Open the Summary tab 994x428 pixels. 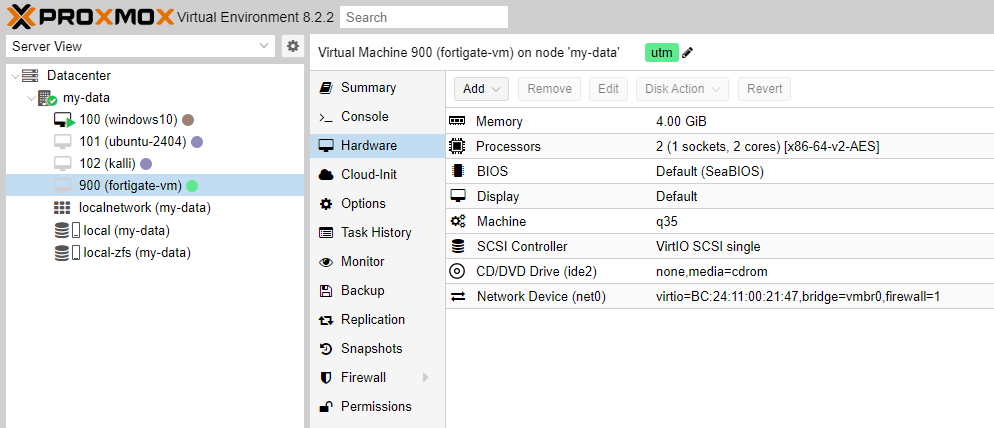coord(377,88)
